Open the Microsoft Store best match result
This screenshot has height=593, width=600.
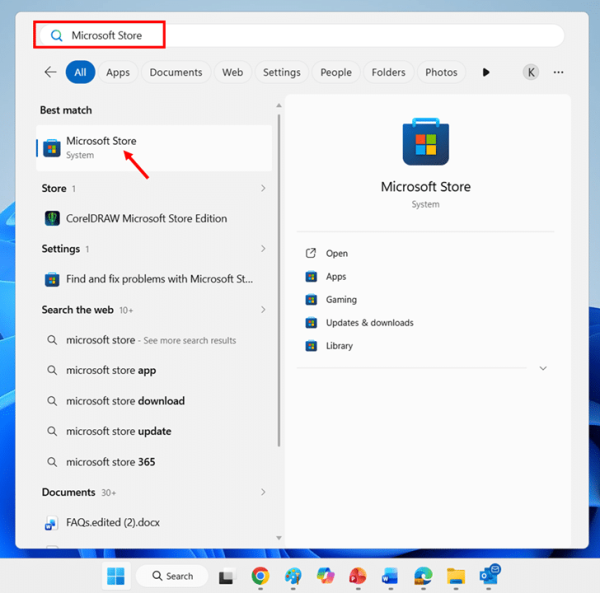tap(154, 148)
